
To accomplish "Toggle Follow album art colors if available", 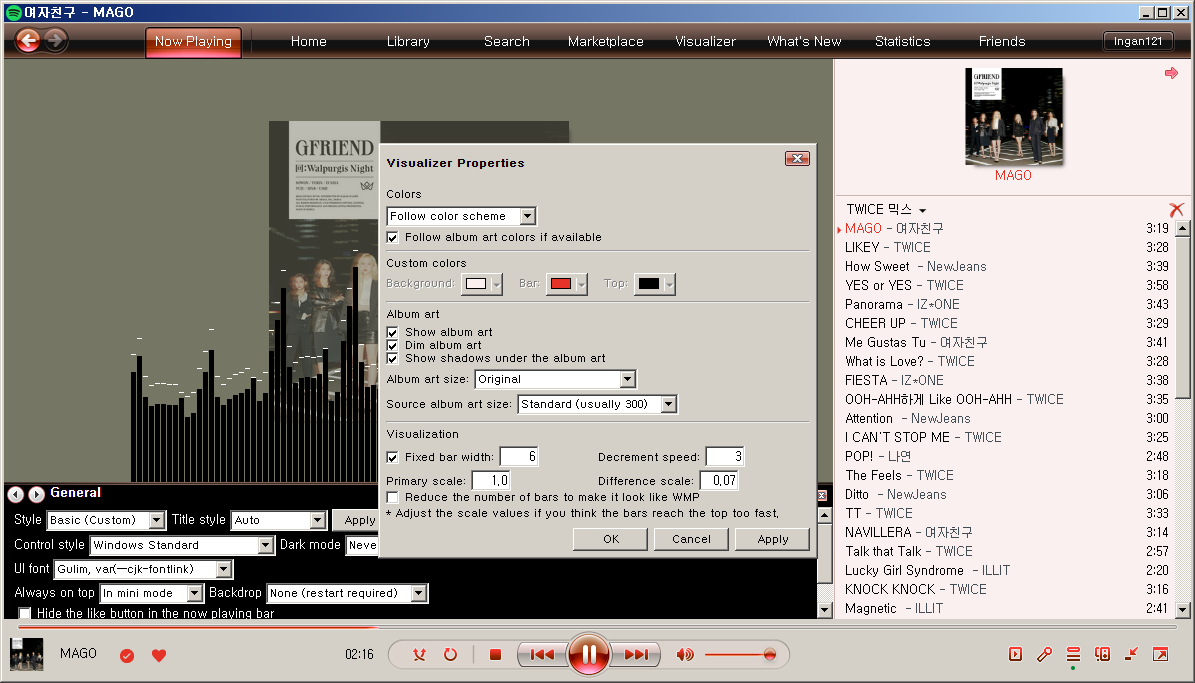I will tap(392, 238).
